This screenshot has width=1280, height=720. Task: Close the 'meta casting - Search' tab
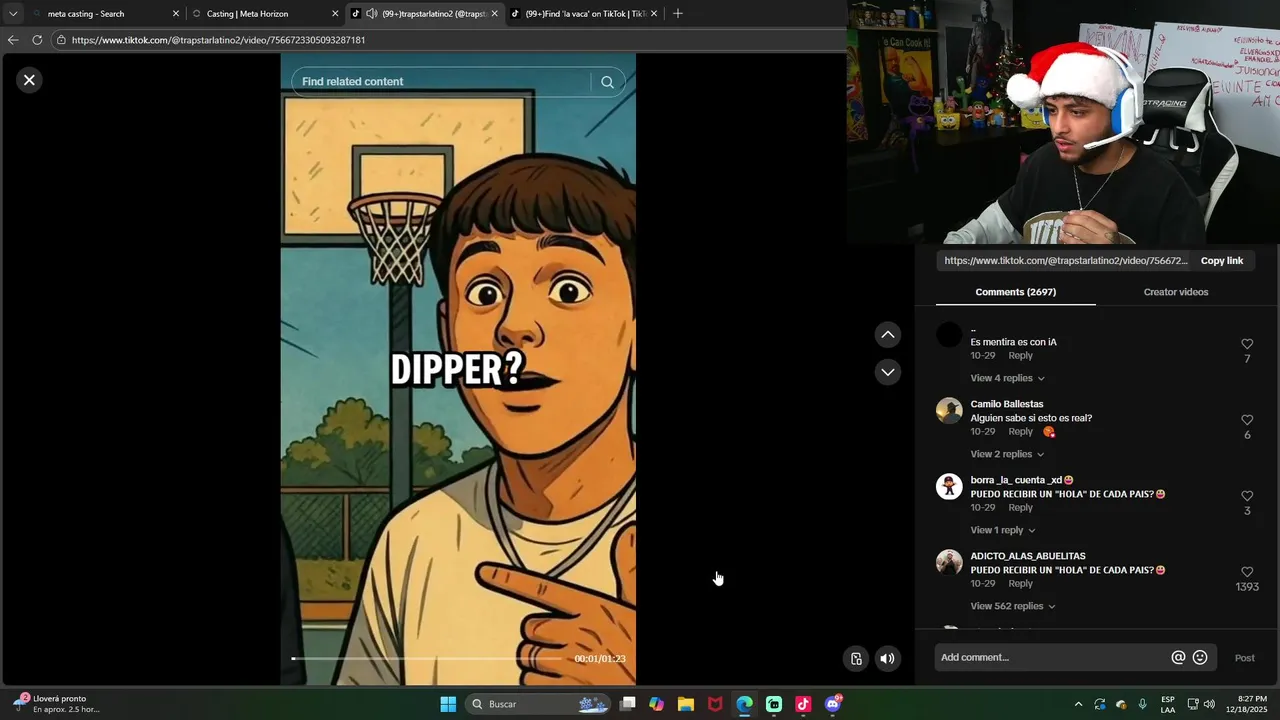coord(176,14)
